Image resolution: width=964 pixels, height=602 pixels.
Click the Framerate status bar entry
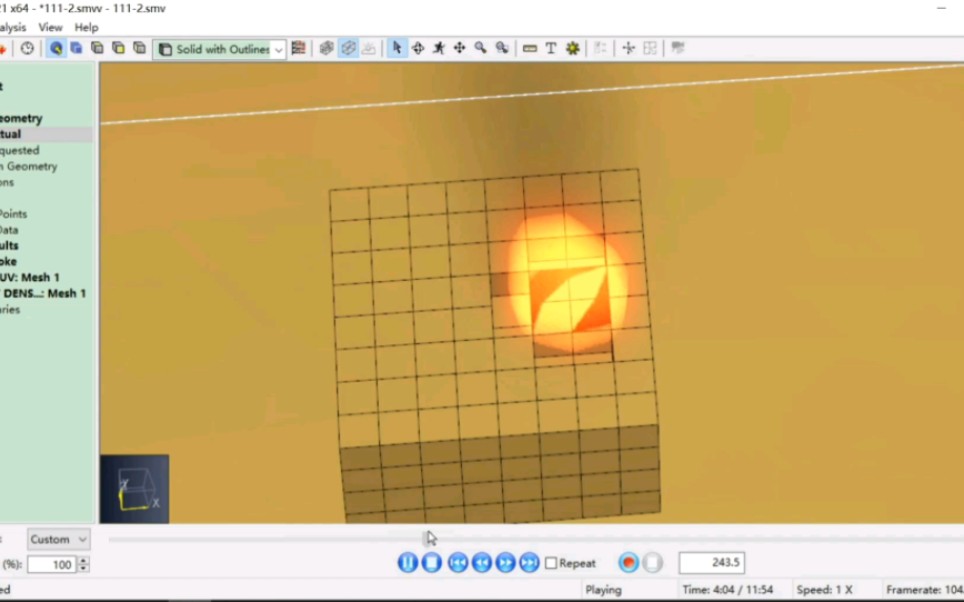click(x=924, y=590)
